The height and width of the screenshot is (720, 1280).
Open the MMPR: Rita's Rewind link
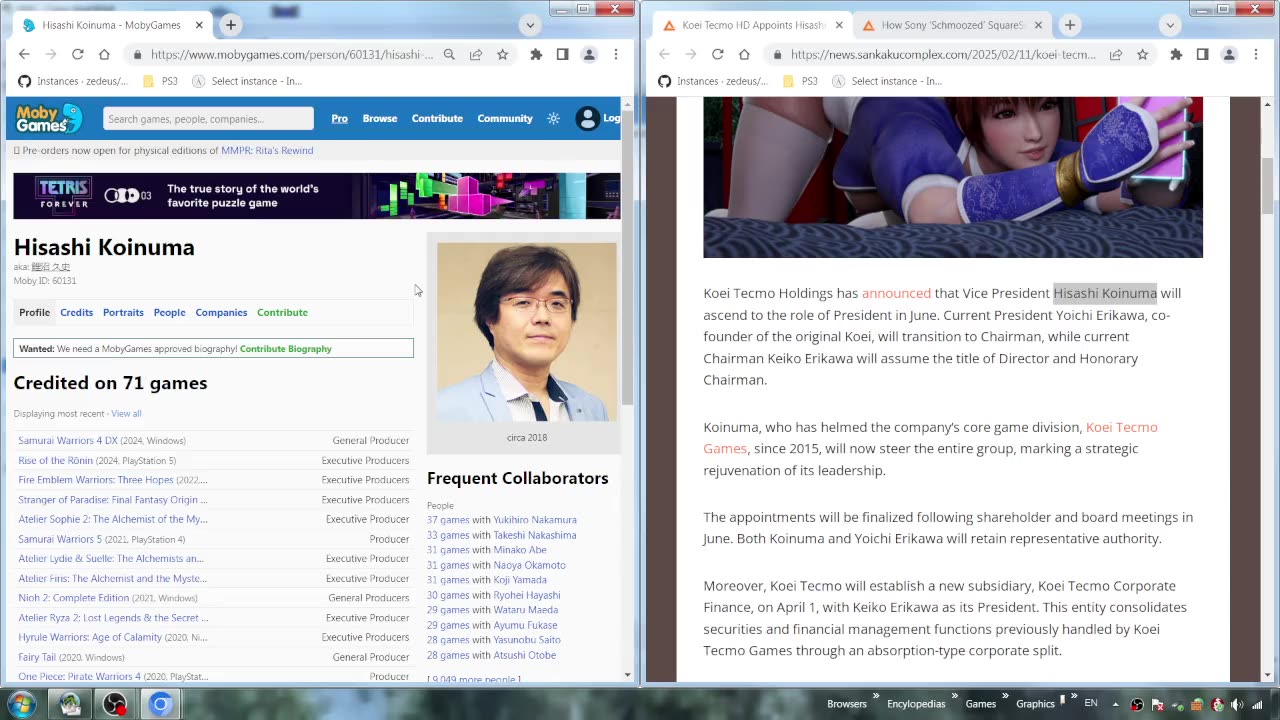pyautogui.click(x=267, y=151)
